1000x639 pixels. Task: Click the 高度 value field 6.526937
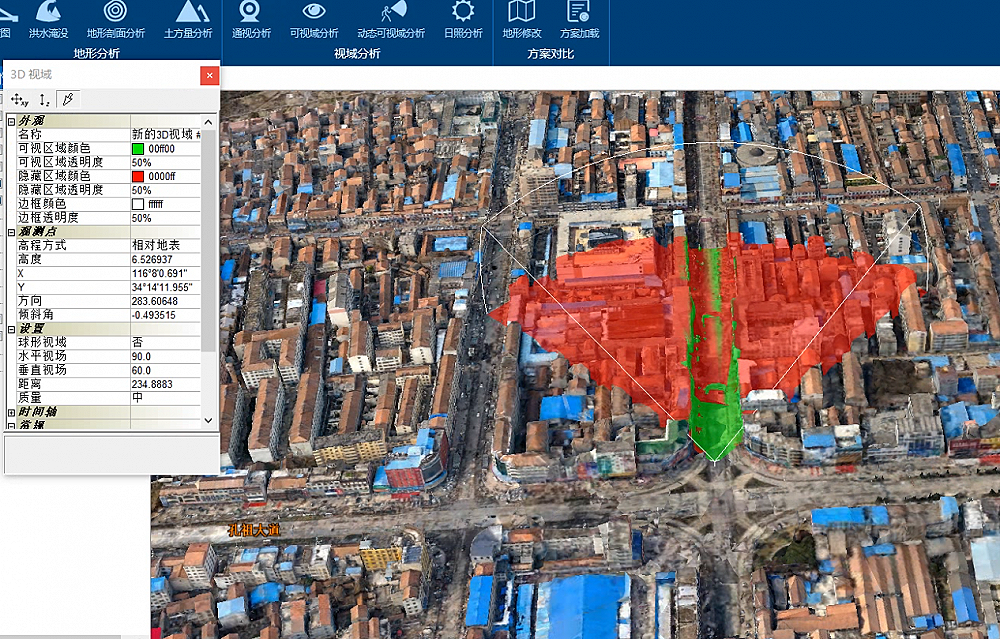(165, 259)
